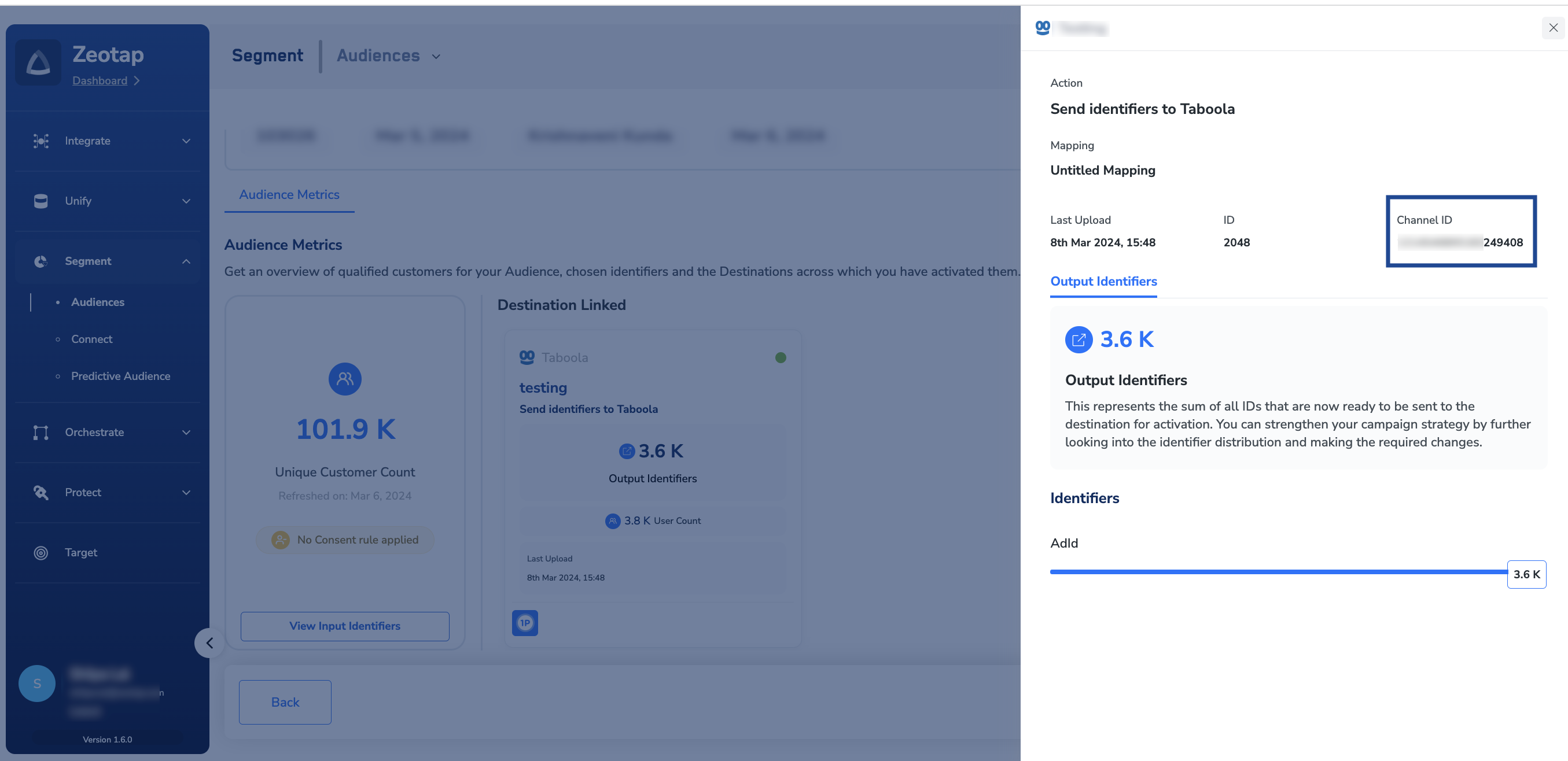The image size is (1568, 761).
Task: Click View Input Identifiers button
Action: click(x=344, y=626)
